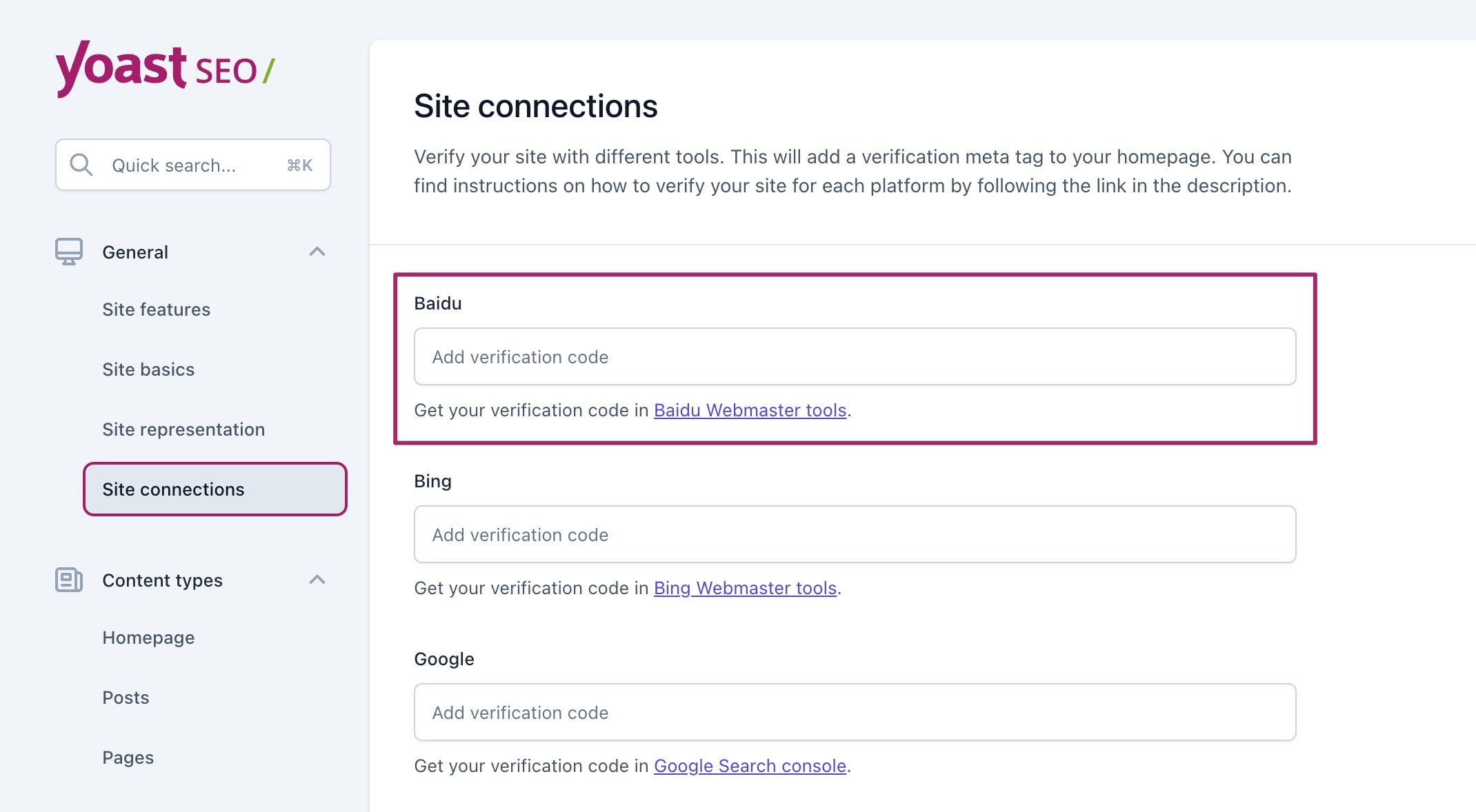This screenshot has width=1476, height=812.
Task: Select Site features in the sidebar
Action: [156, 309]
